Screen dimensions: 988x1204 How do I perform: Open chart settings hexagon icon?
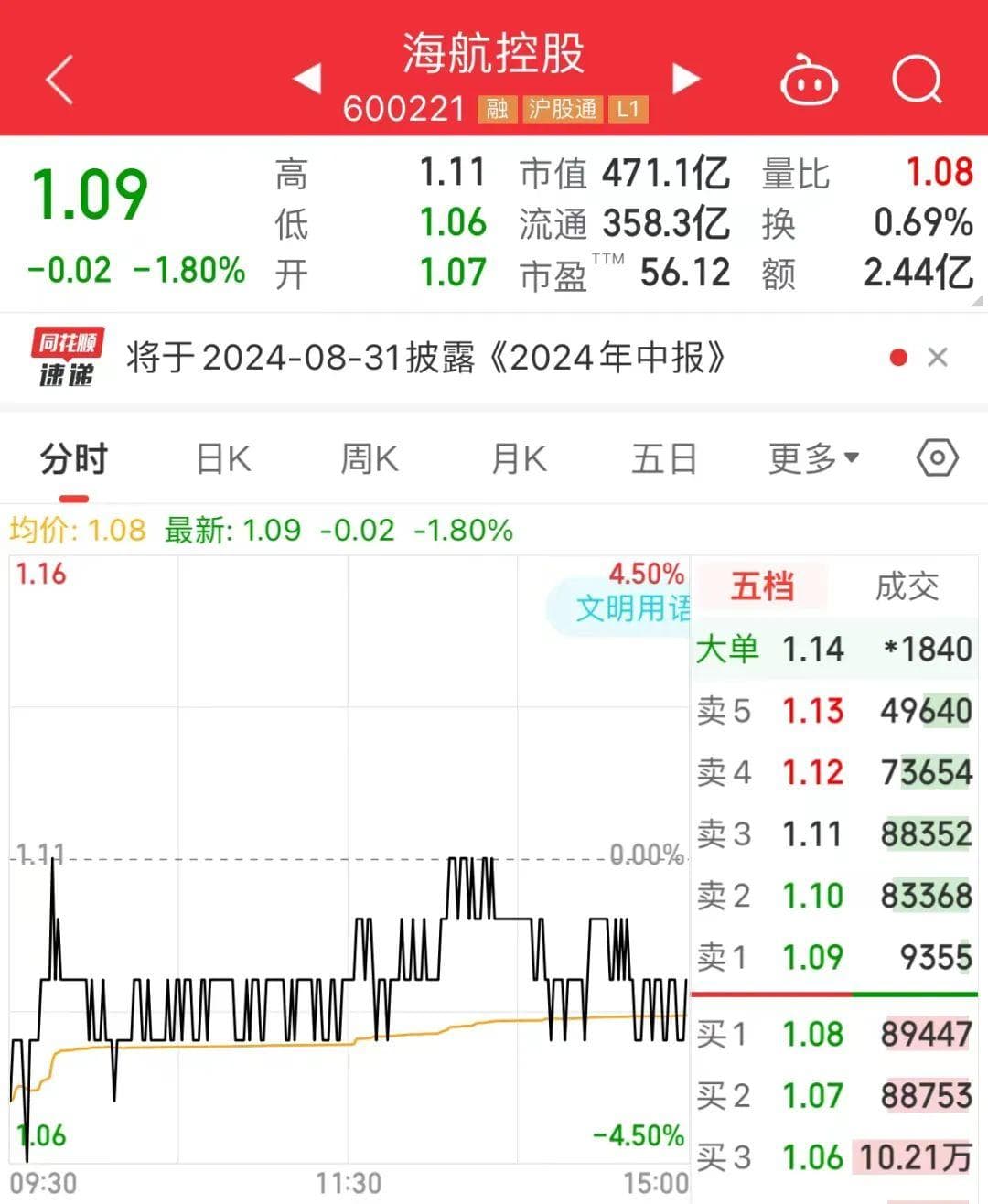click(938, 457)
